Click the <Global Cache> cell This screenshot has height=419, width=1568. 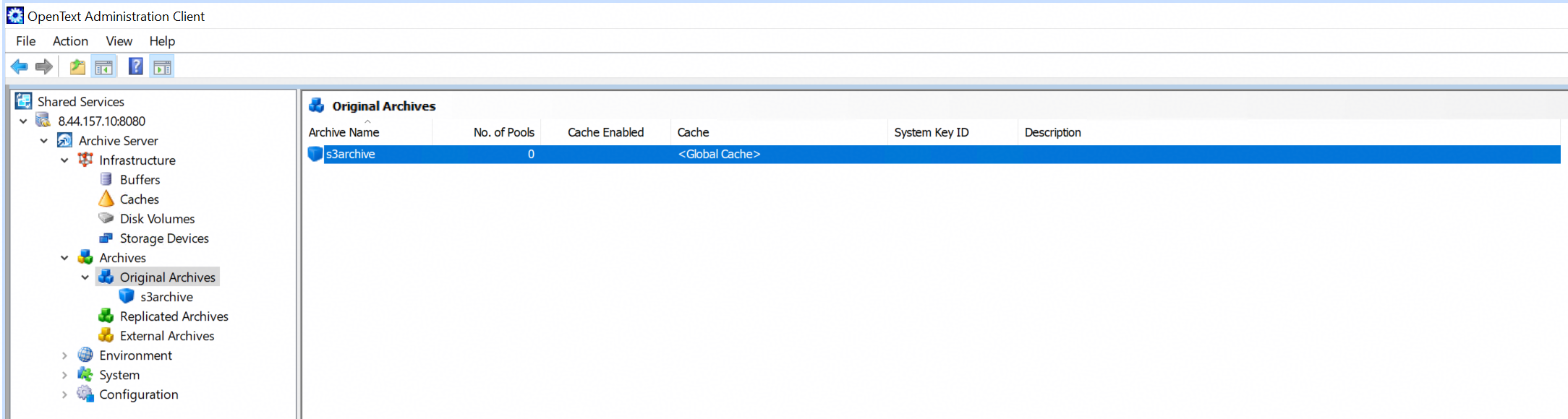[720, 154]
